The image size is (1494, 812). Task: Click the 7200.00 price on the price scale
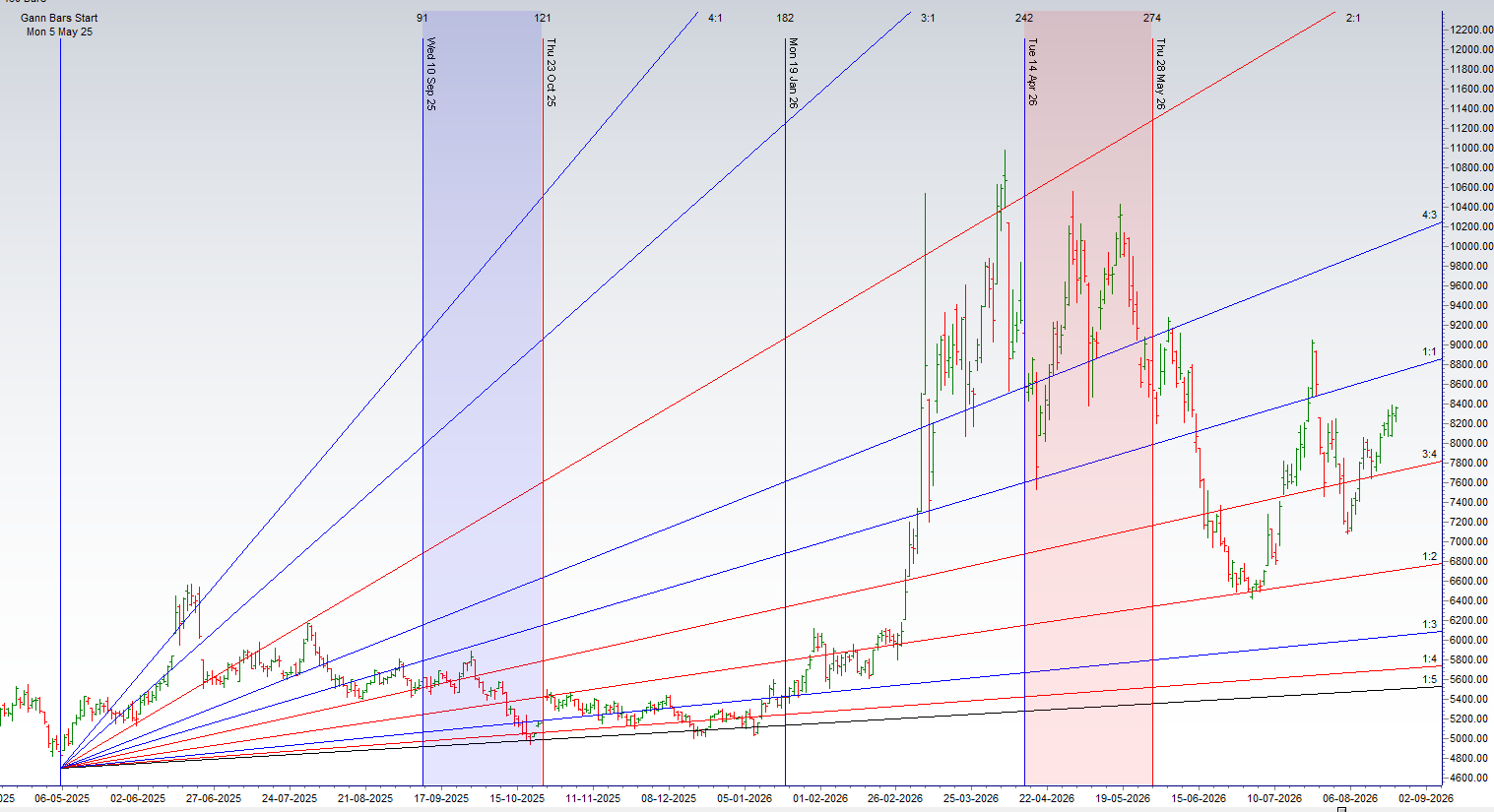pos(1470,522)
